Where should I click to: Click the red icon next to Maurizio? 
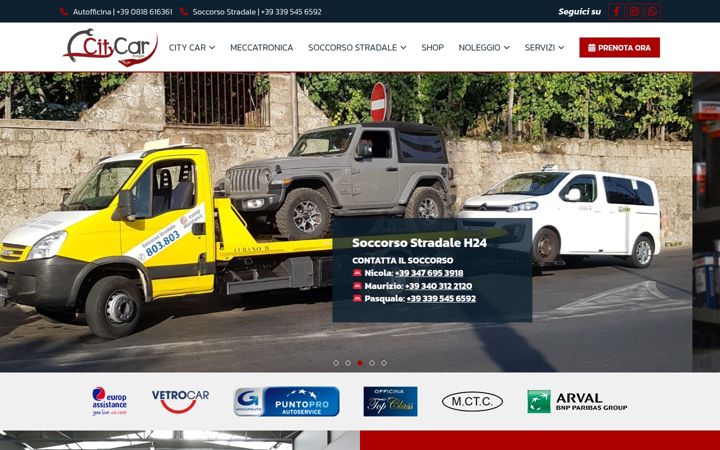(357, 286)
